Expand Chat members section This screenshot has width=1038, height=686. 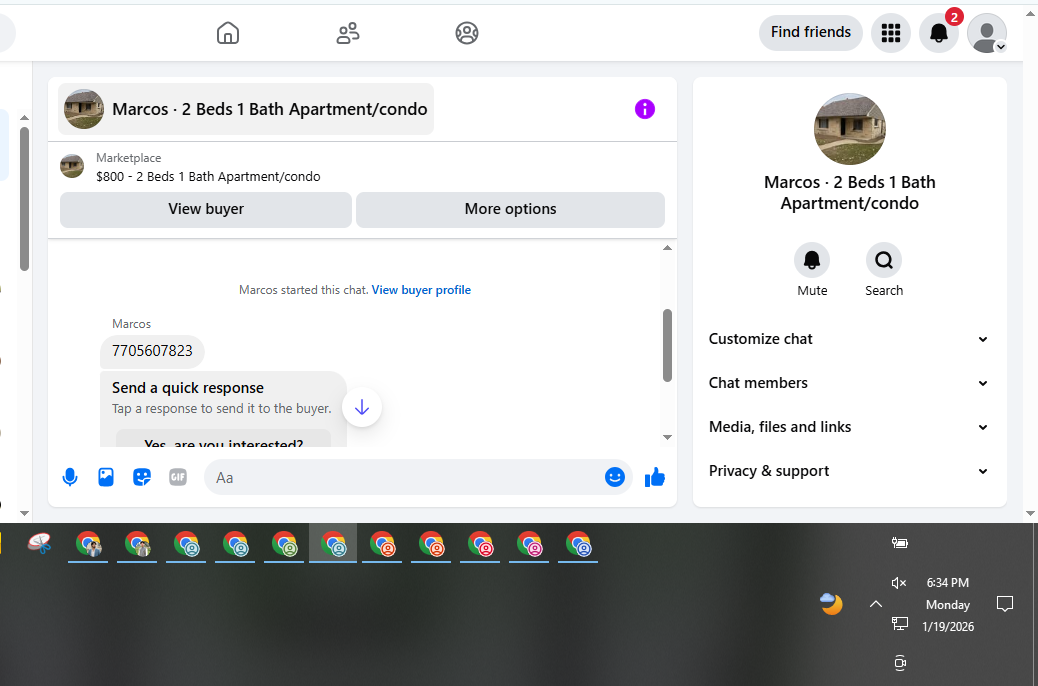849,383
